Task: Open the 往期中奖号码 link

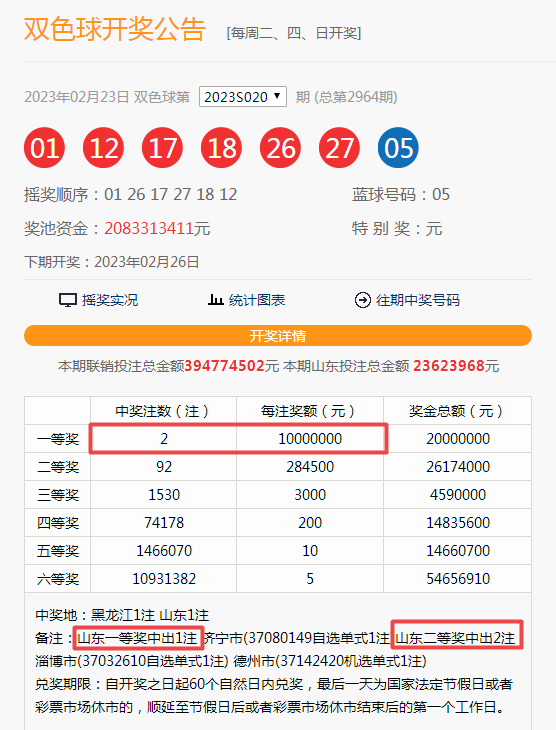Action: point(418,300)
